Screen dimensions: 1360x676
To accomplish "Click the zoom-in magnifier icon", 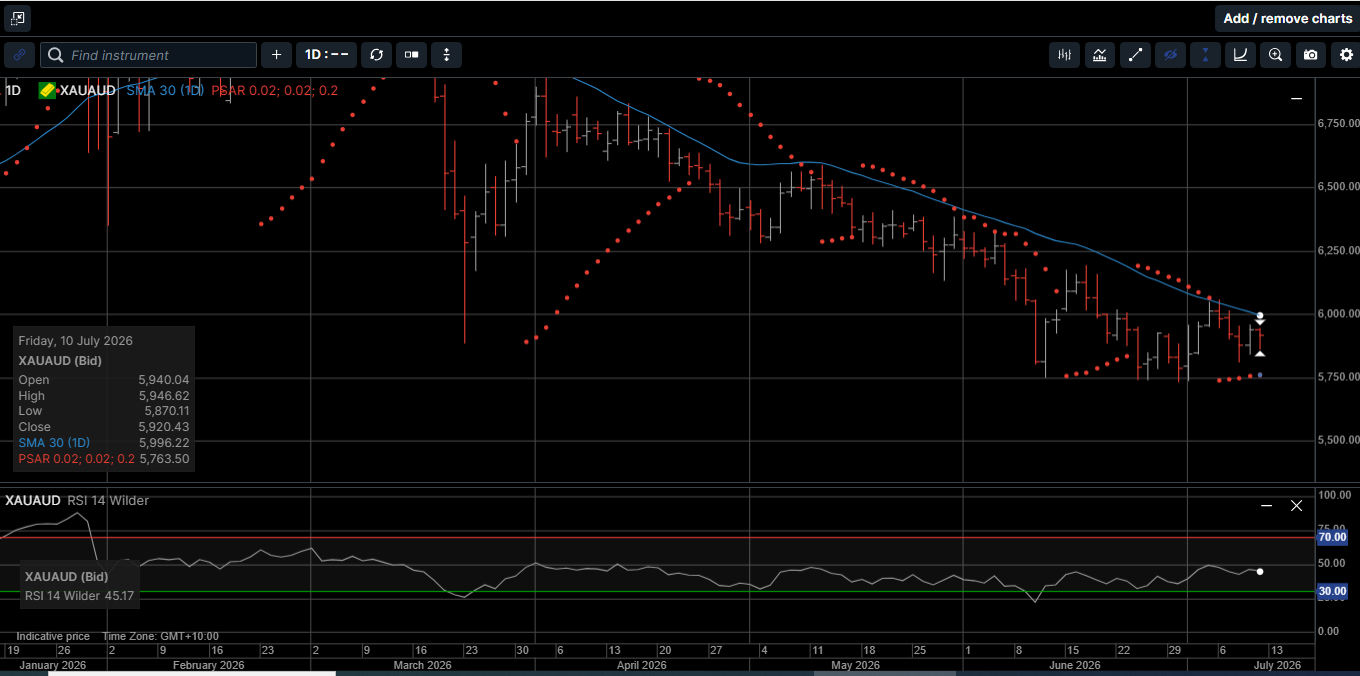I will [1275, 55].
